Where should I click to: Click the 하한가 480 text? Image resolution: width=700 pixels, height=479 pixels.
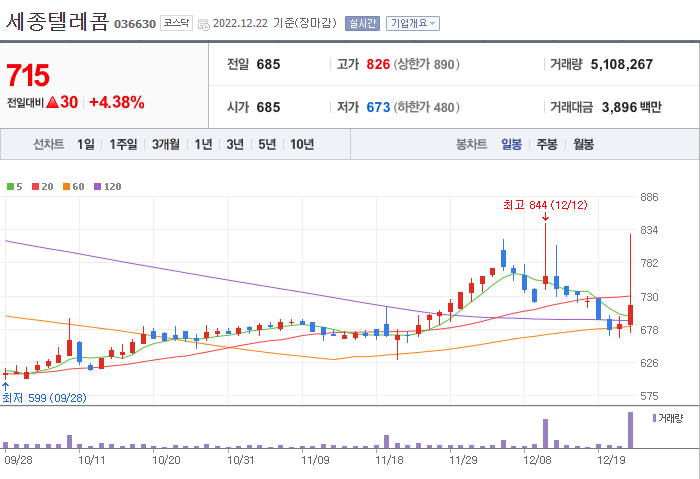point(426,107)
